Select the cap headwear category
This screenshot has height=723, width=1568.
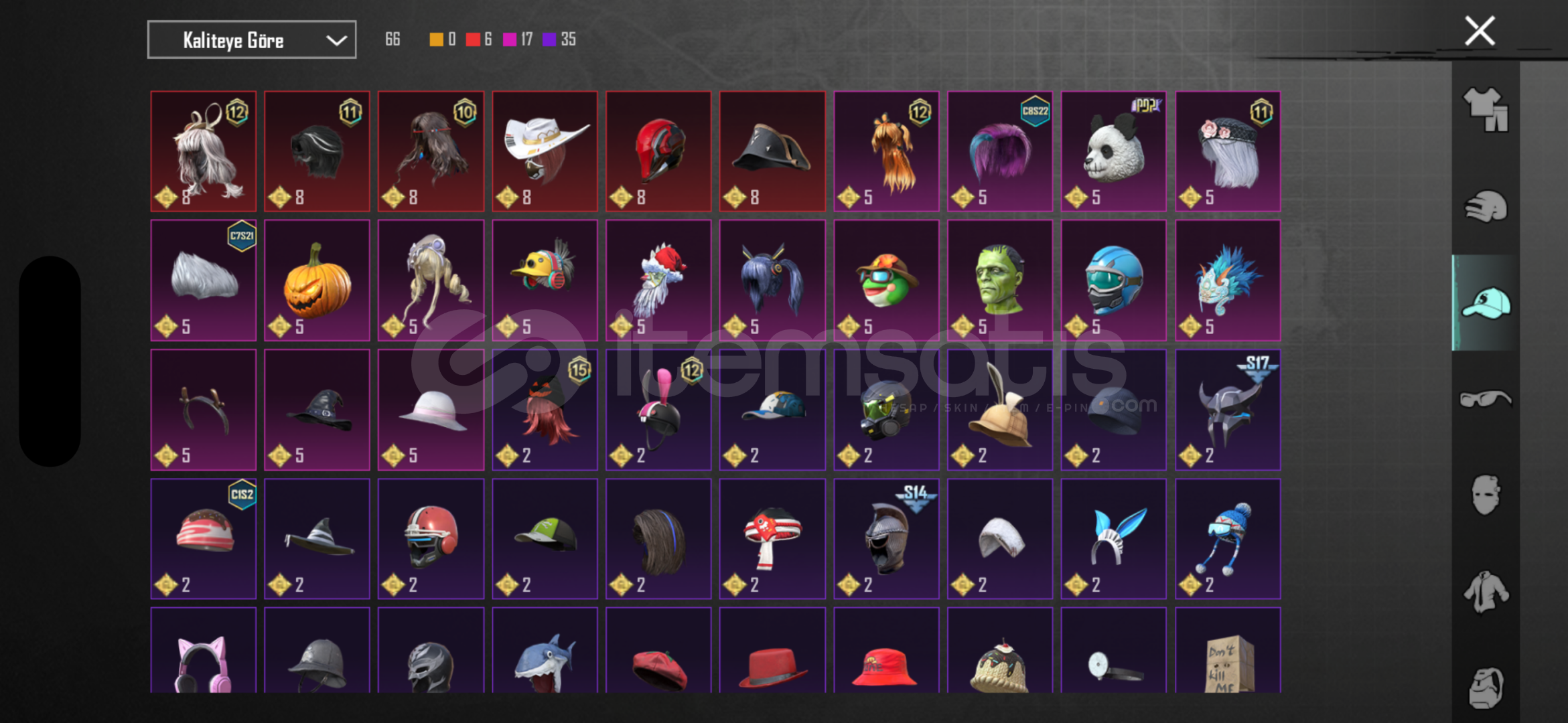point(1486,303)
